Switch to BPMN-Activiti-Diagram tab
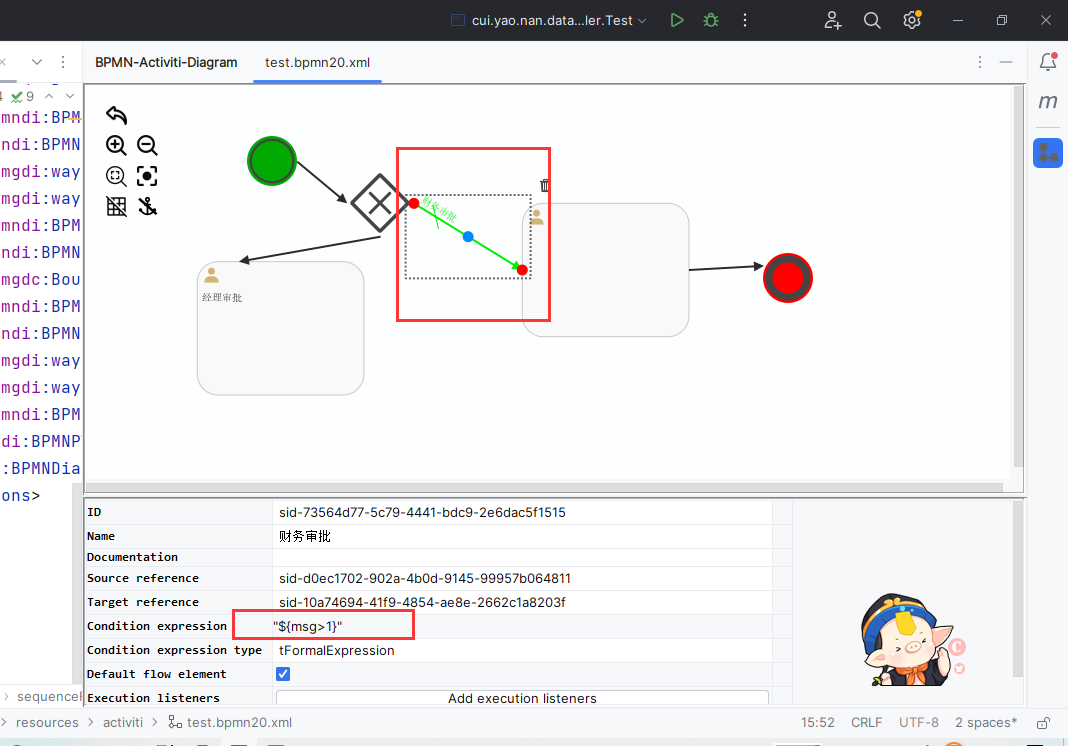The height and width of the screenshot is (746, 1068). tap(166, 62)
